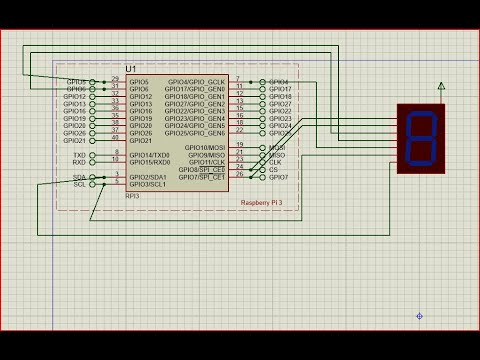
Task: Click pin number 40 on the chip
Action: click(x=115, y=137)
